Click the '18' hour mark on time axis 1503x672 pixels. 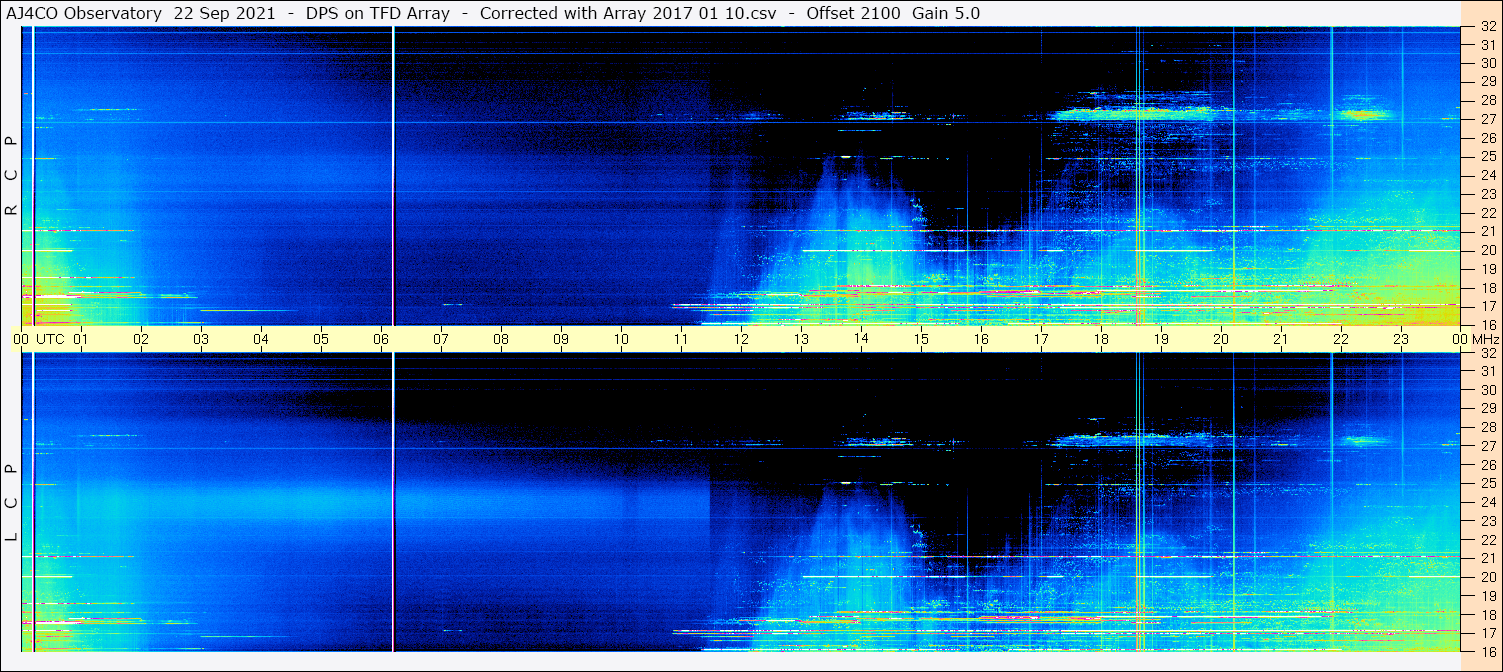pos(1101,339)
